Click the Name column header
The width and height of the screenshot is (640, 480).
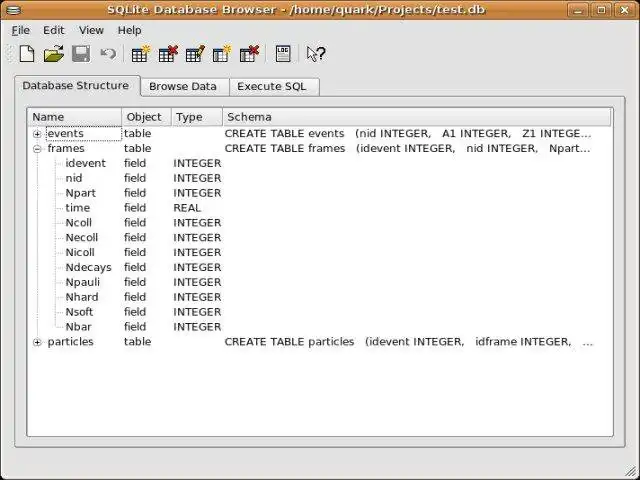pos(75,117)
